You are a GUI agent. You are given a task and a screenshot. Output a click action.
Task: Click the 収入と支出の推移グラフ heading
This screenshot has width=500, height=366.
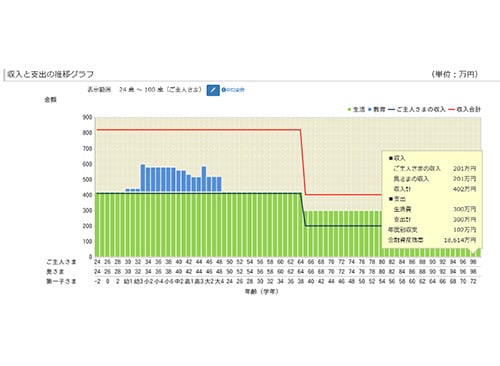tap(50, 74)
